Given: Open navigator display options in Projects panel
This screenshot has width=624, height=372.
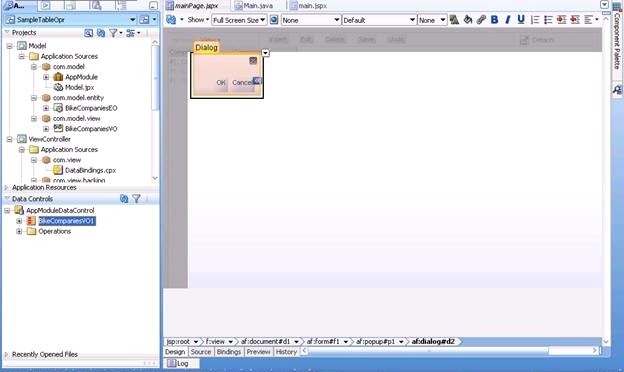Looking at the screenshot, I should (133, 33).
